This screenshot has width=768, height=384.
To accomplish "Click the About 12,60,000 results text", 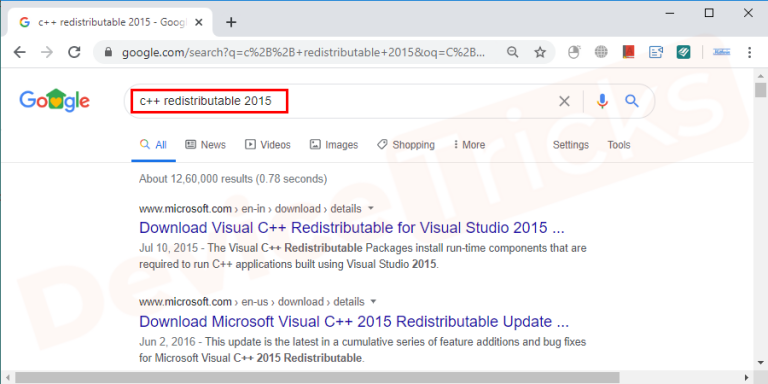I will [233, 179].
